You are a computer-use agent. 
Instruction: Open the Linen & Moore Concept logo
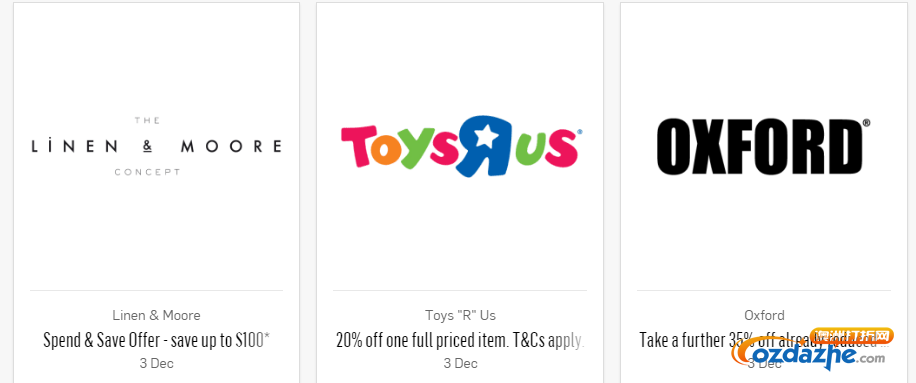point(157,146)
